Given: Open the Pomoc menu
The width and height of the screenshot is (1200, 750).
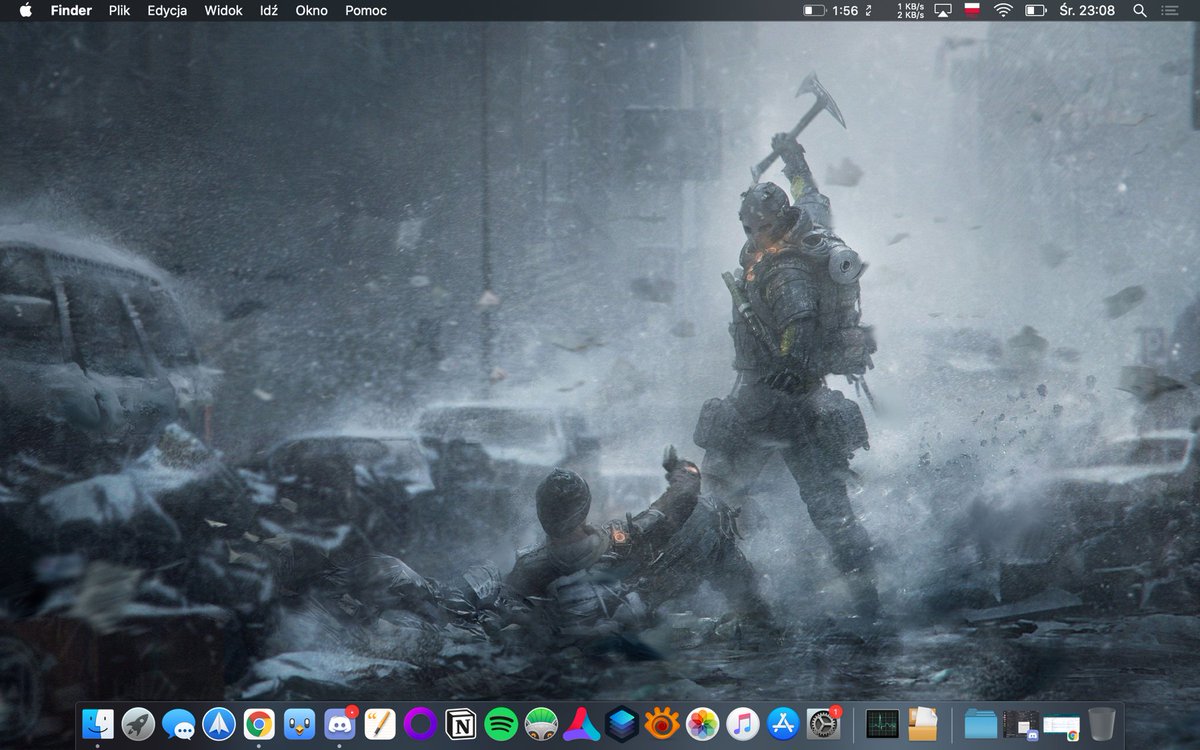Looking at the screenshot, I should [366, 10].
